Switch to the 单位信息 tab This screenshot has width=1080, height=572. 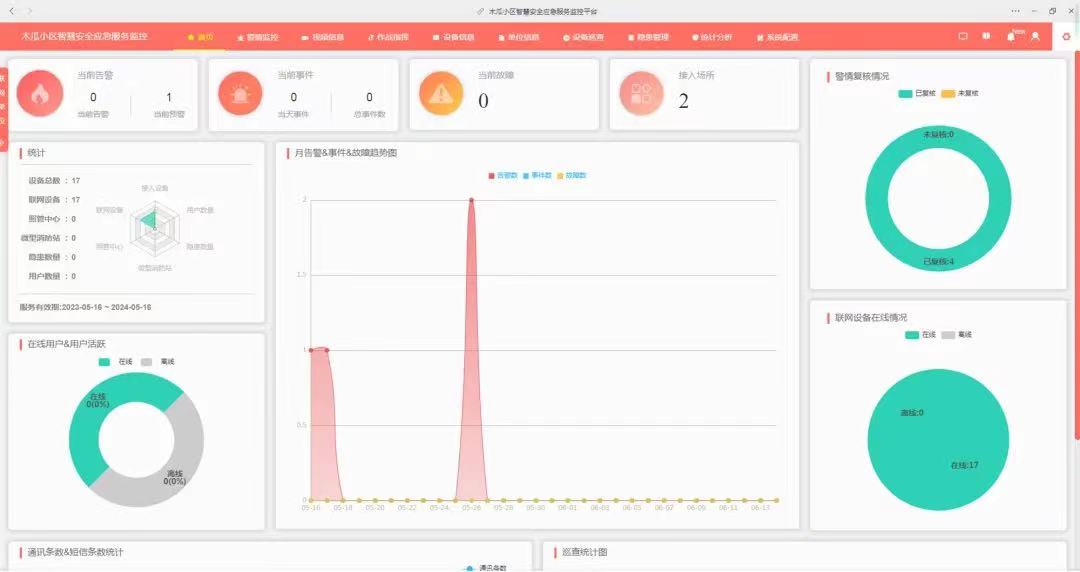[x=518, y=37]
